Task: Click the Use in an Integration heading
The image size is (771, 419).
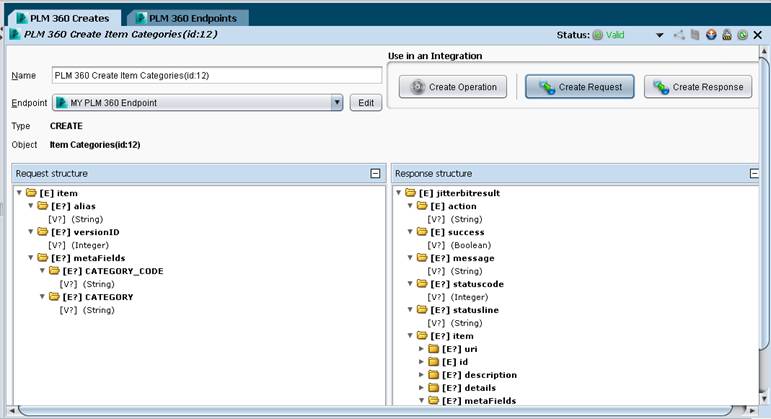Action: pyautogui.click(x=435, y=56)
